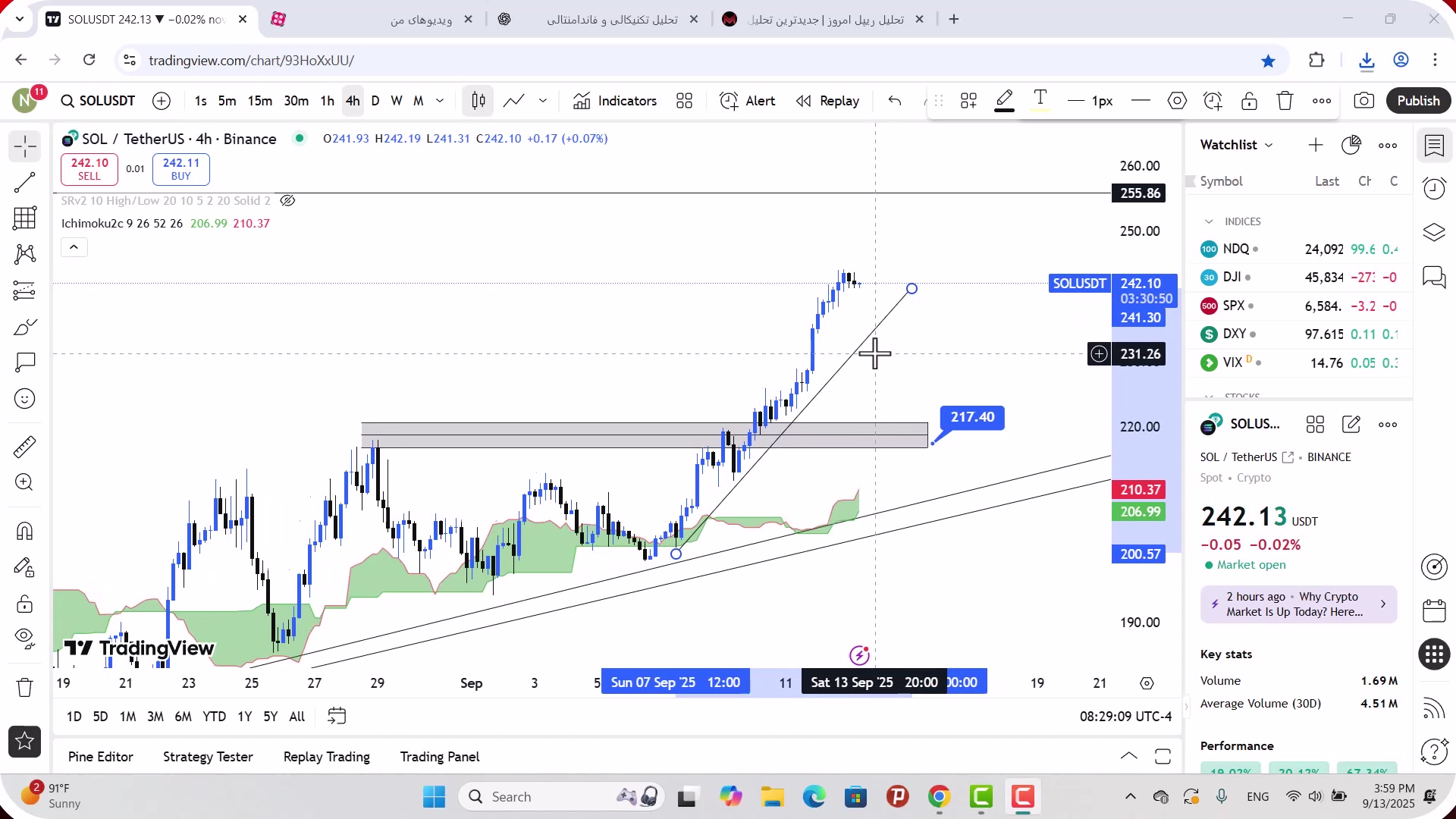Open the Trading Panel tab
Viewport: 1456px width, 819px height.
(x=440, y=757)
